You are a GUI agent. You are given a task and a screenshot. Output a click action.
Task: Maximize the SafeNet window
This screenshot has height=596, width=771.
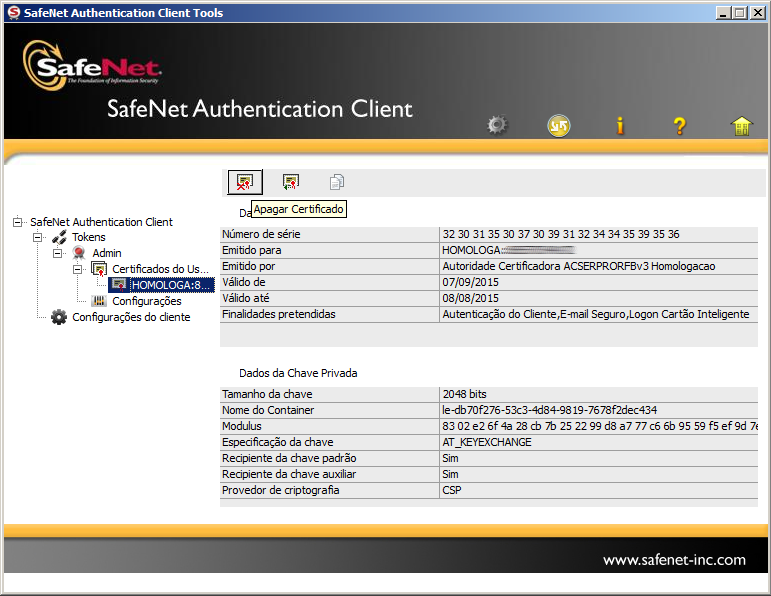pyautogui.click(x=740, y=13)
